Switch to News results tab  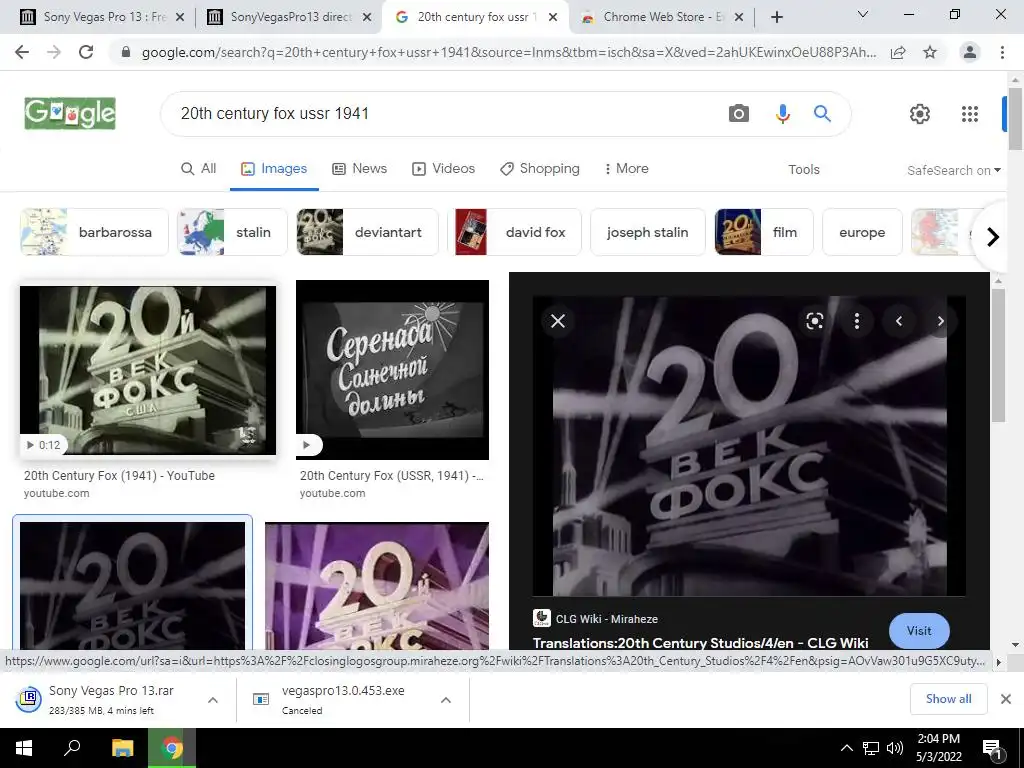(x=360, y=168)
